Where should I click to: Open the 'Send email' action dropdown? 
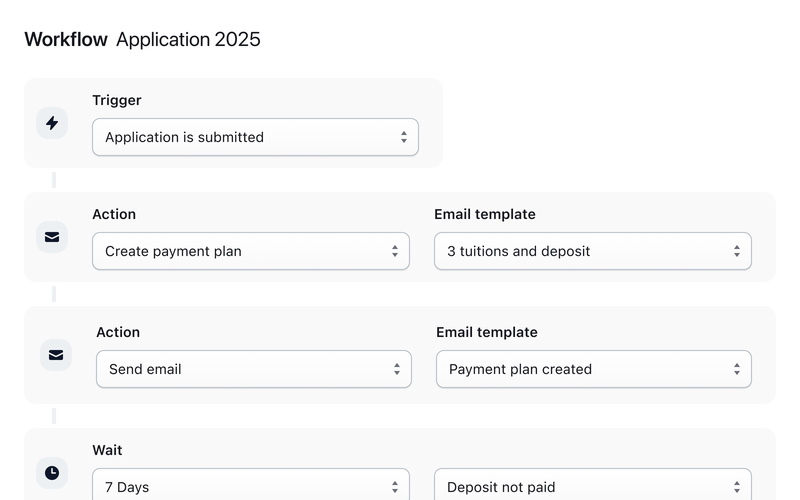tap(253, 369)
